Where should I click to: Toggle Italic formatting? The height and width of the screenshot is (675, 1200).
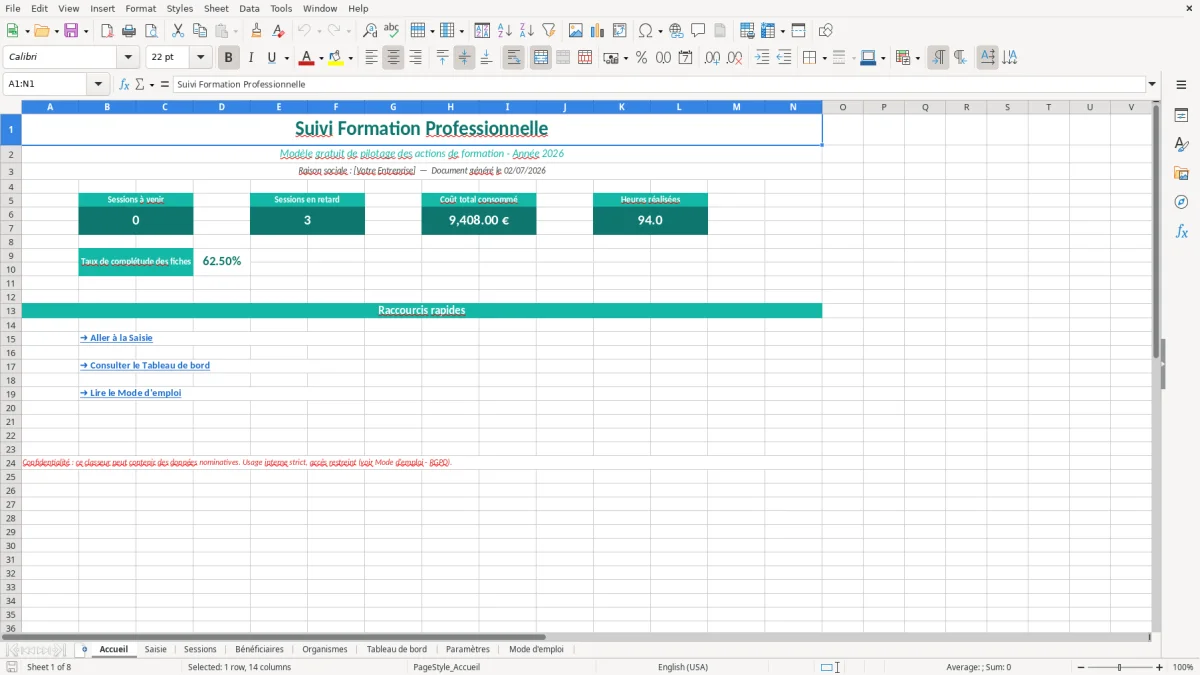[x=251, y=58]
